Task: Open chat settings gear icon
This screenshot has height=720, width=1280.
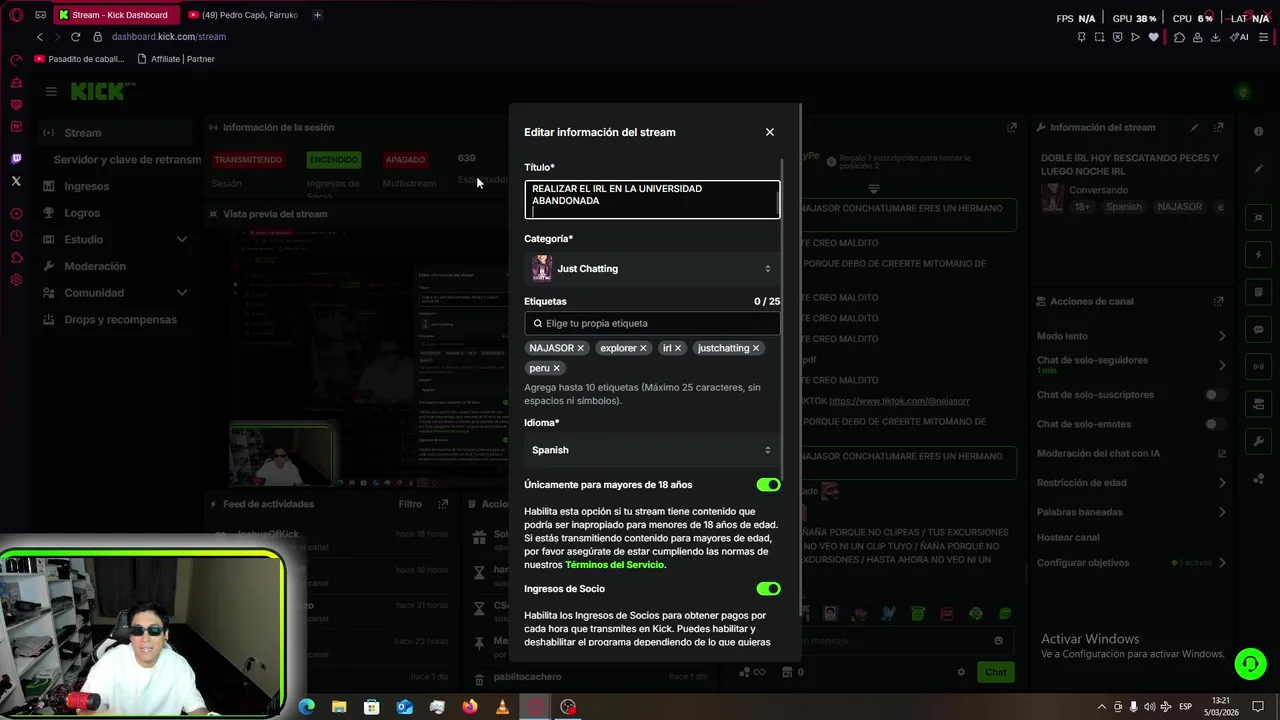Action: (x=961, y=672)
